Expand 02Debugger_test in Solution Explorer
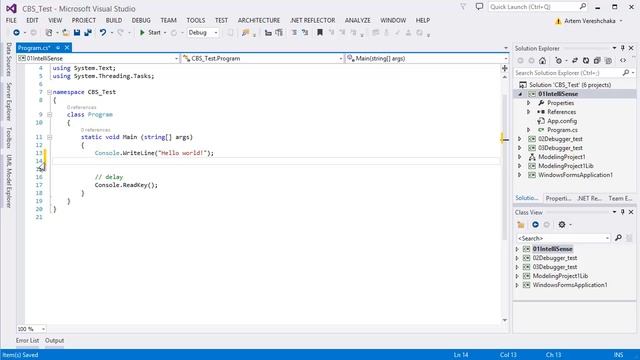The width and height of the screenshot is (640, 360). [x=520, y=139]
